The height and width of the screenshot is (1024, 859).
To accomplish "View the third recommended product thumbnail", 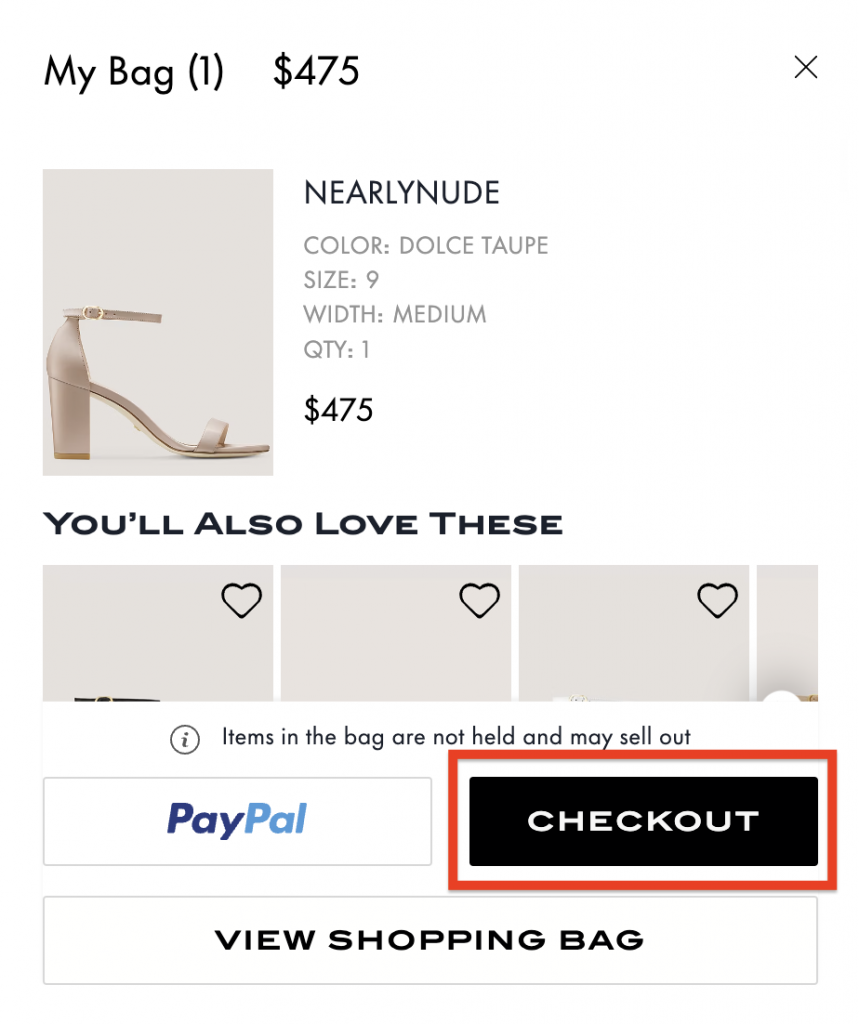I will [634, 650].
